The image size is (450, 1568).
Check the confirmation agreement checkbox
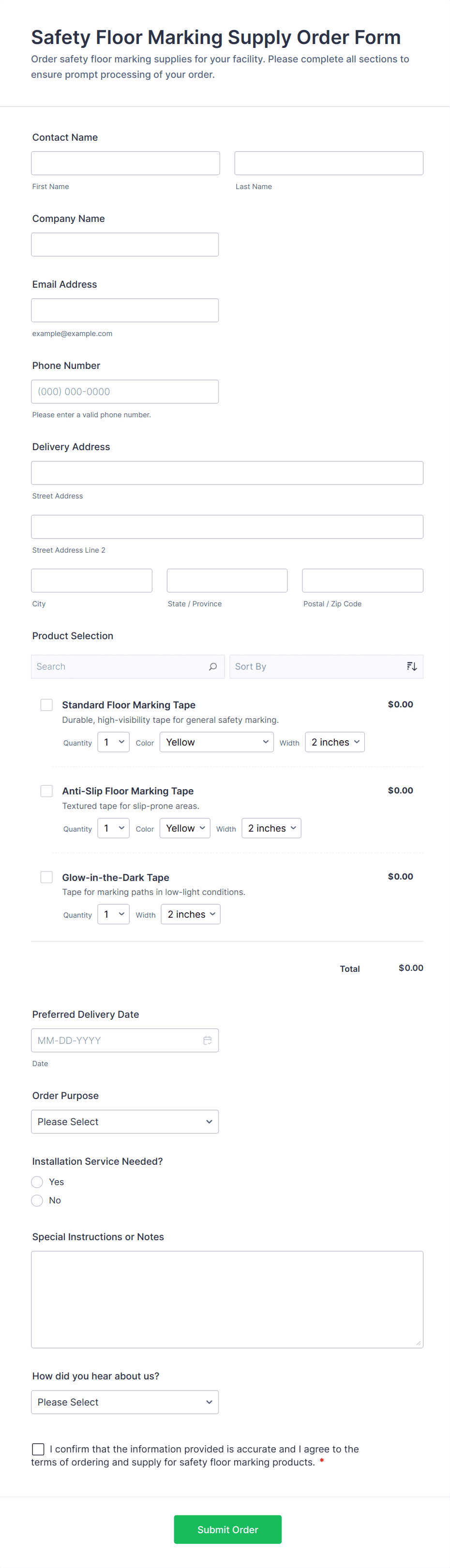click(x=38, y=1450)
